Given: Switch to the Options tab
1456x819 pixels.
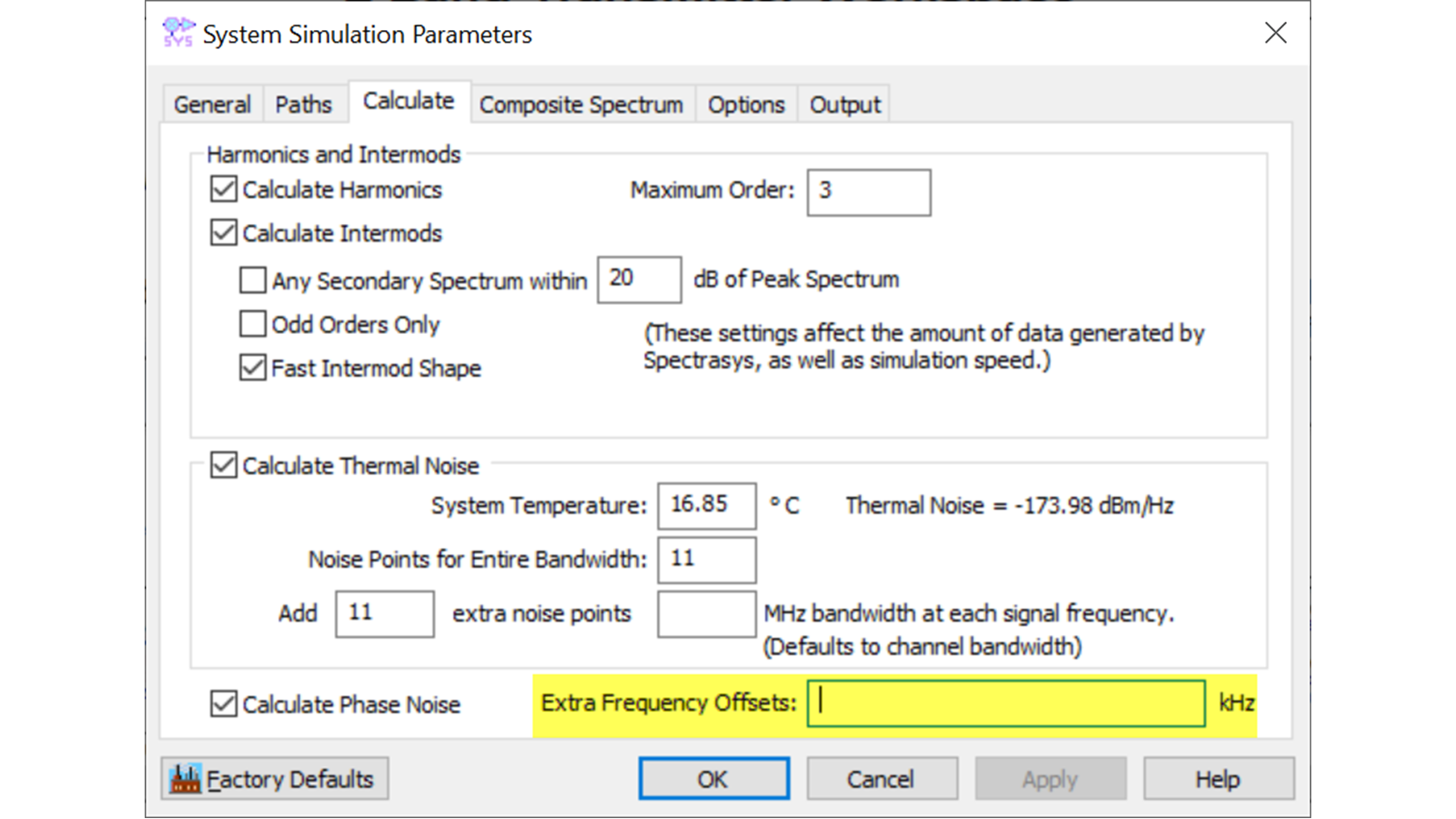Looking at the screenshot, I should [745, 104].
